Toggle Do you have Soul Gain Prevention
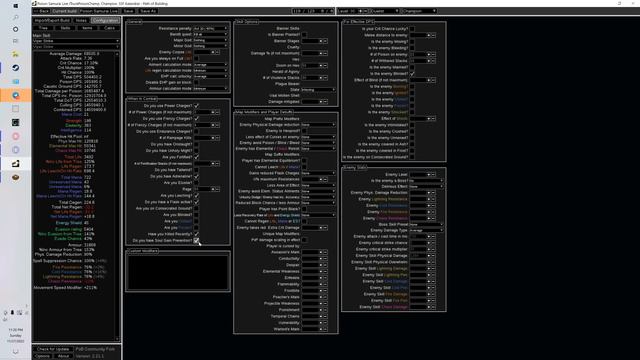This screenshot has height=360, width=640. pos(196,240)
